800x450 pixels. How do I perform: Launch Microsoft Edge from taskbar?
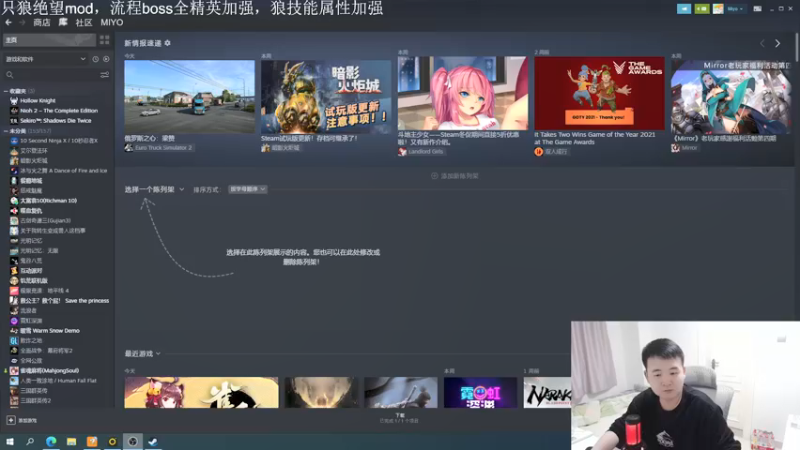(x=51, y=441)
